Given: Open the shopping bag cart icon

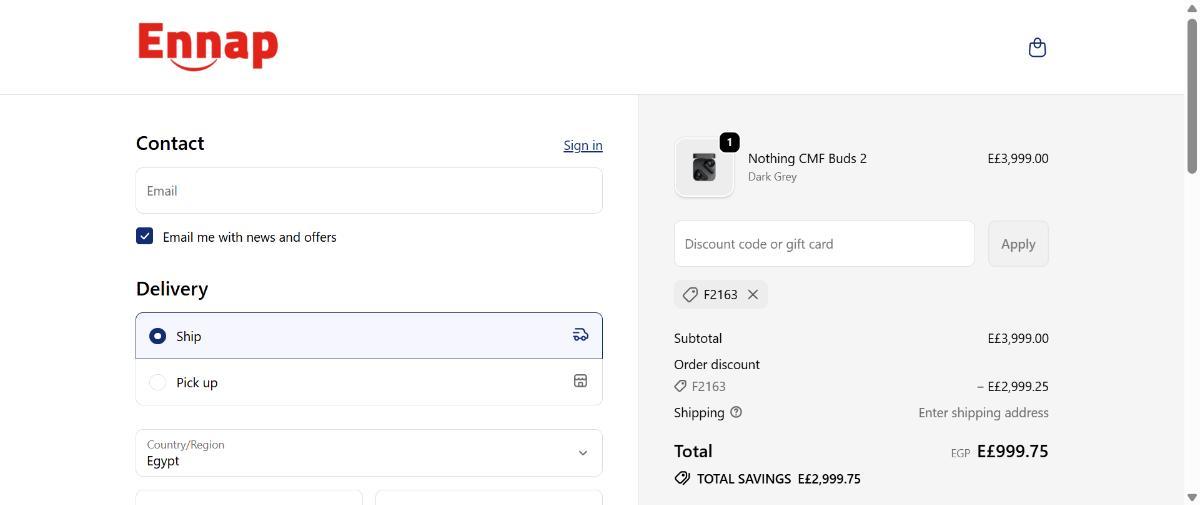Looking at the screenshot, I should click(1037, 47).
